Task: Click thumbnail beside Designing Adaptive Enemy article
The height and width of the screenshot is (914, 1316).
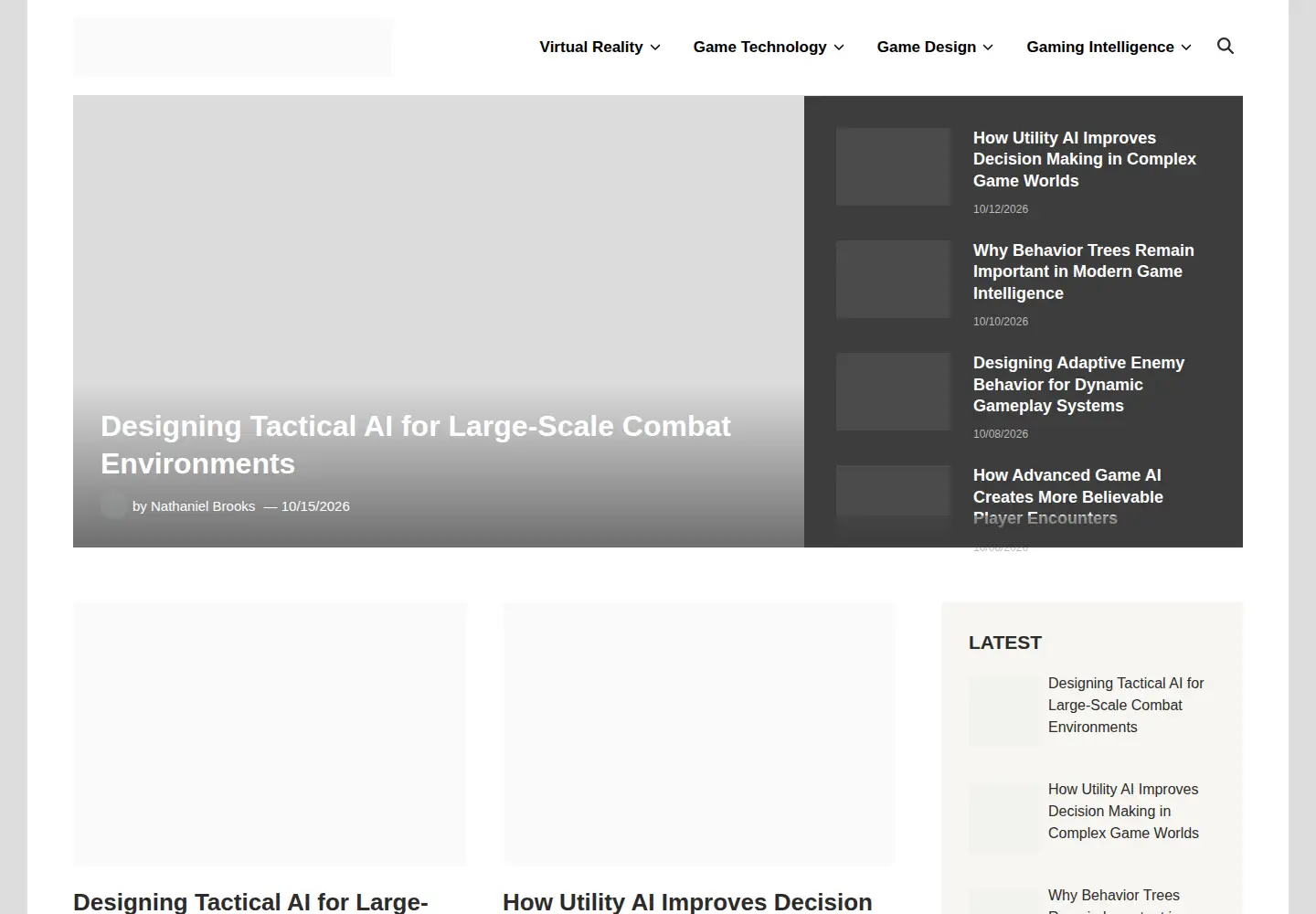Action: click(x=894, y=391)
